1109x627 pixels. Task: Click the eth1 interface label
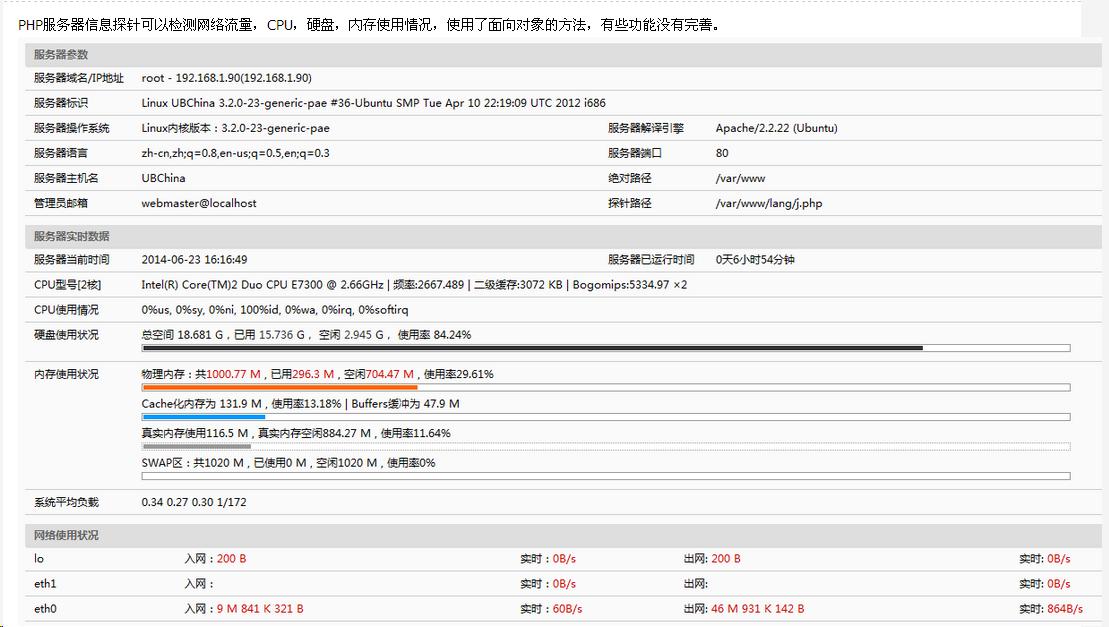tap(45, 584)
